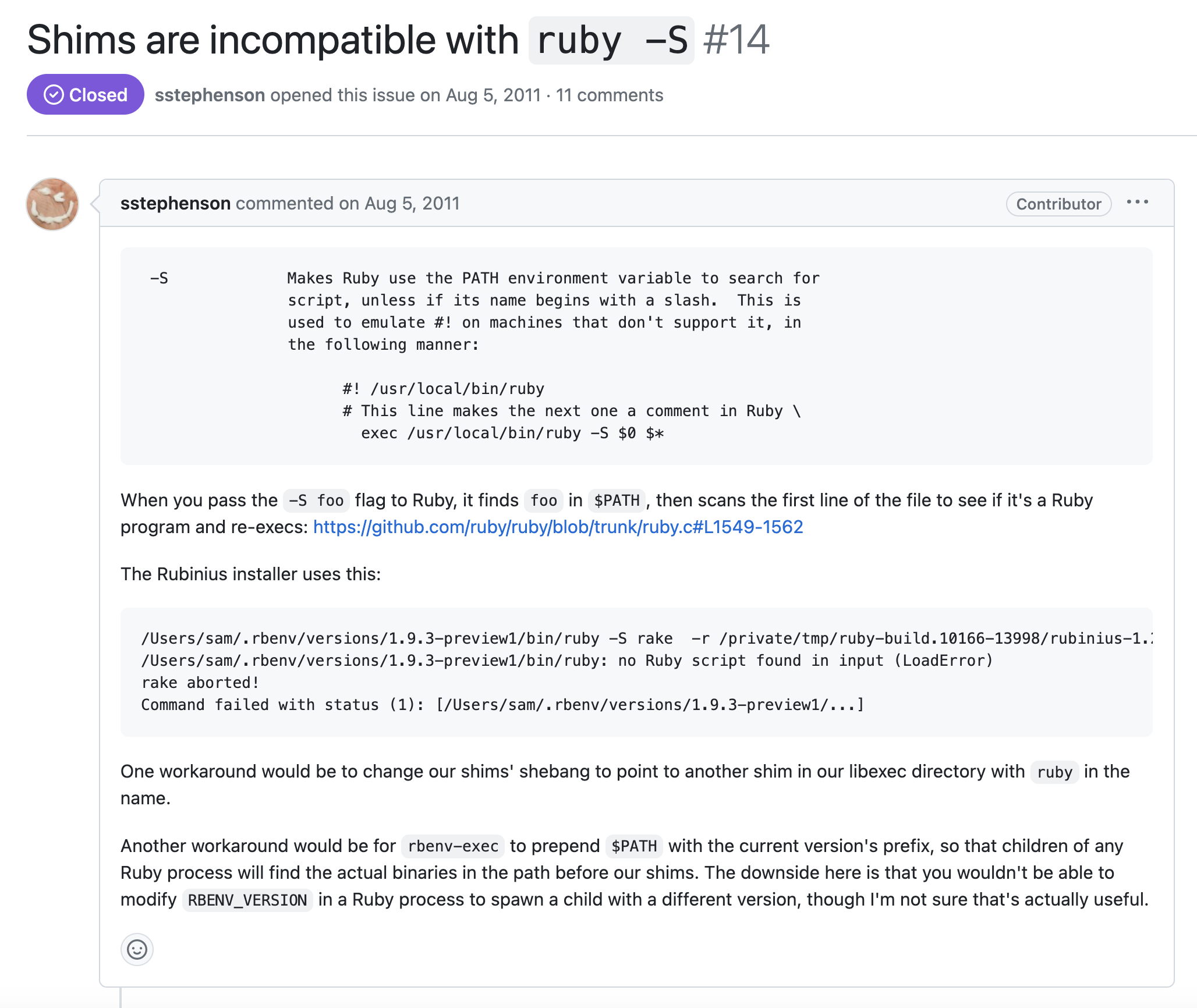Screen dimensions: 1197x1008
Task: Click sstephenson's profile avatar
Action: [x=52, y=204]
